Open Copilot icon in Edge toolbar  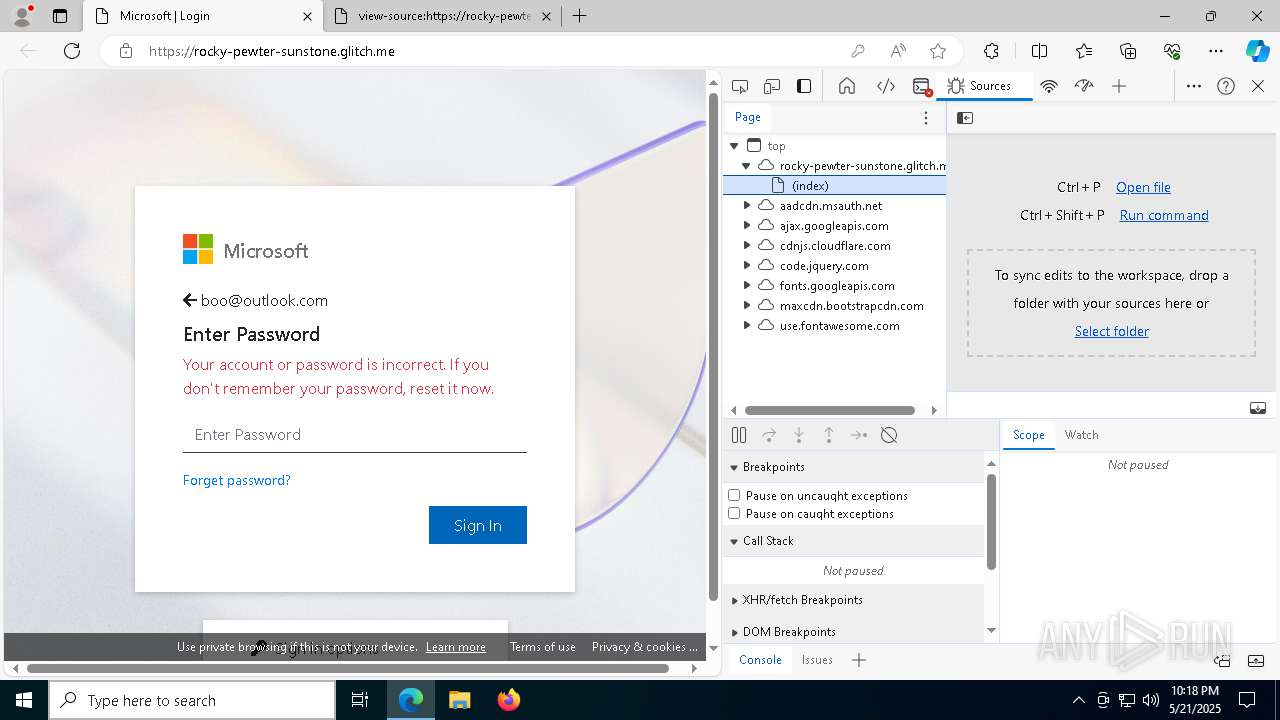coord(1257,51)
